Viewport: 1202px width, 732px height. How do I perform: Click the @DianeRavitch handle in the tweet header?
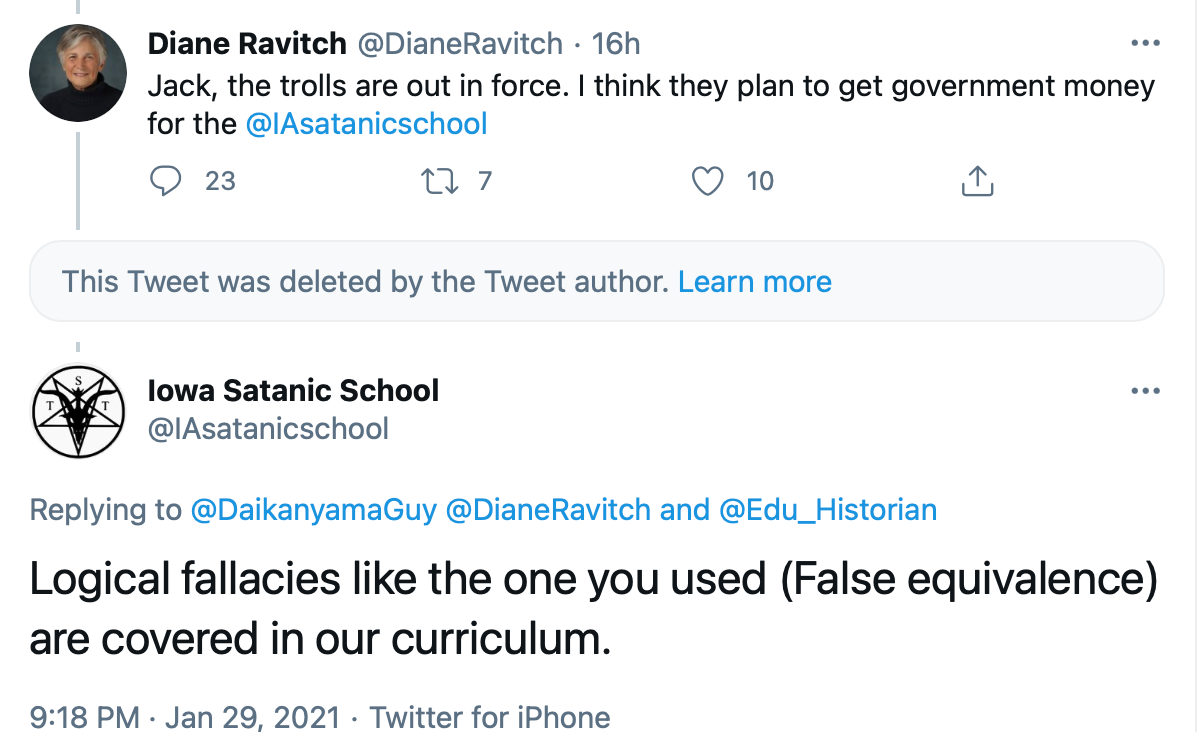point(460,44)
